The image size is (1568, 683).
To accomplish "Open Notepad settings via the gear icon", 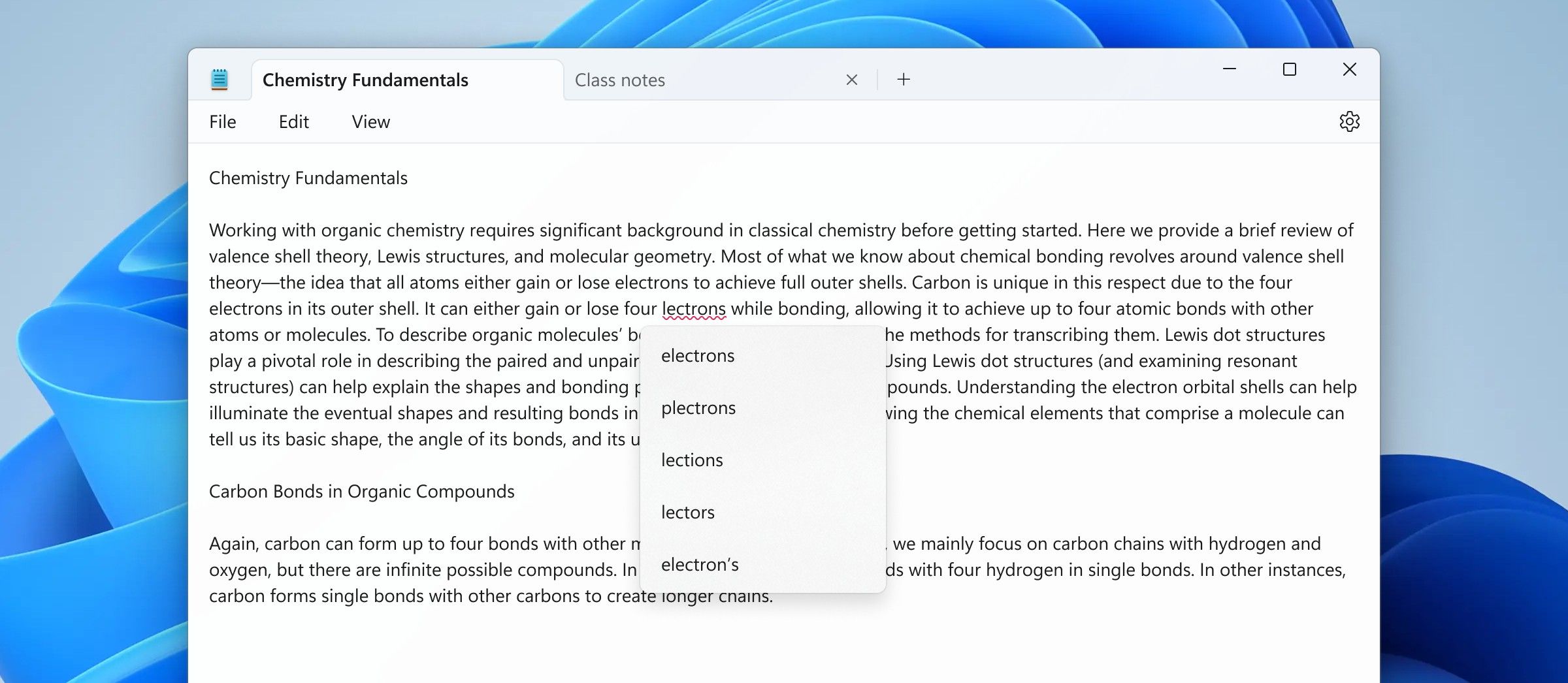I will (x=1351, y=121).
